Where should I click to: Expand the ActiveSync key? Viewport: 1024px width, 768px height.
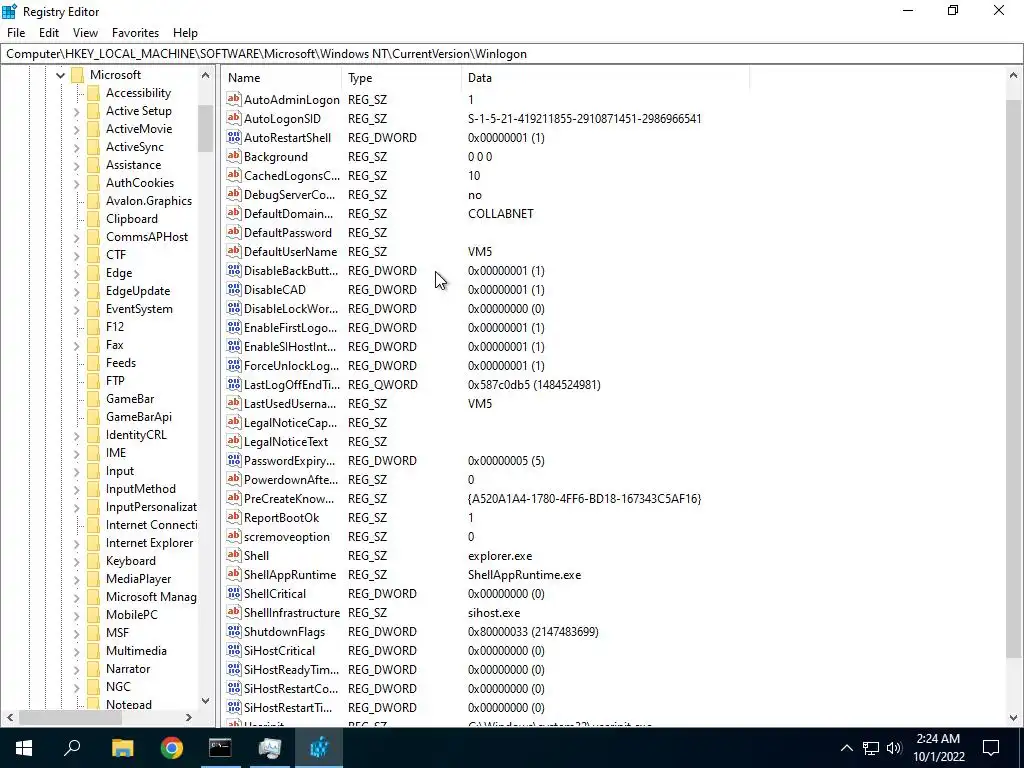(x=76, y=147)
